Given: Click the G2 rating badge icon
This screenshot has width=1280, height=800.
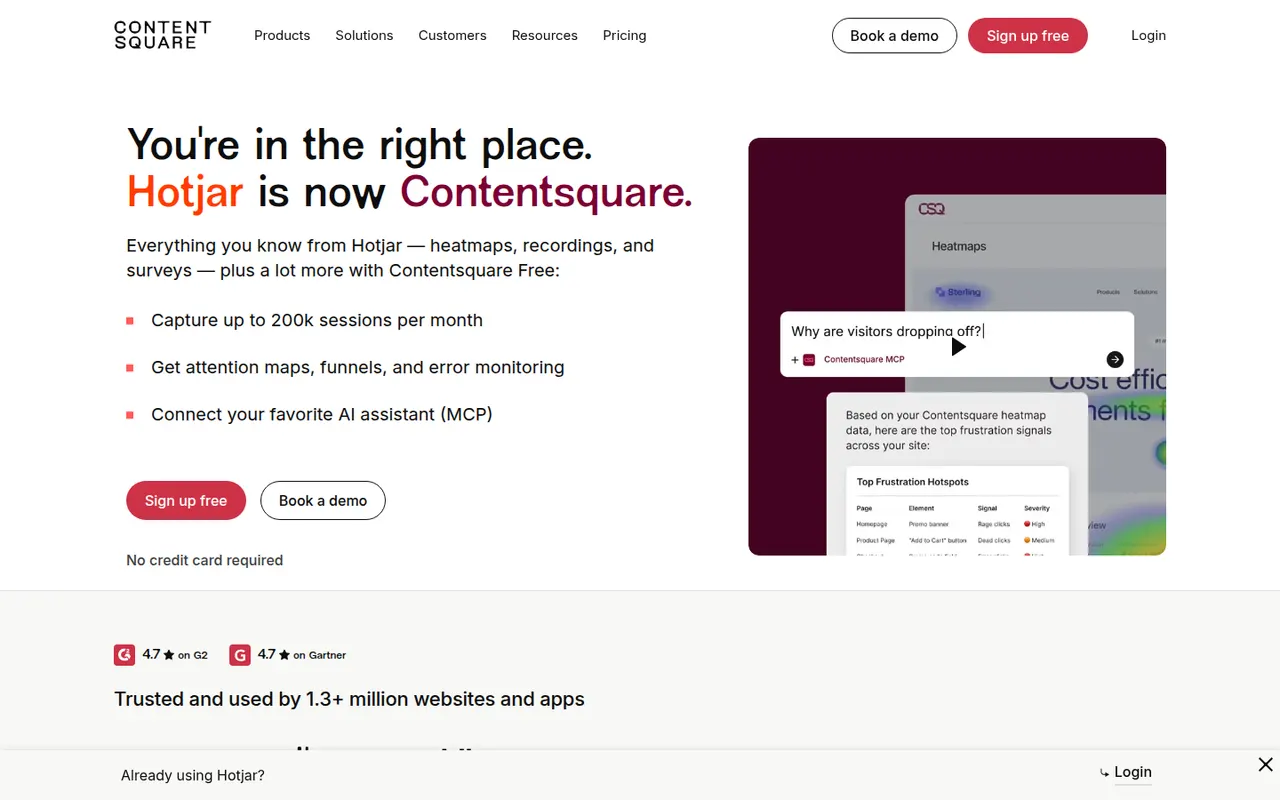Looking at the screenshot, I should [125, 655].
